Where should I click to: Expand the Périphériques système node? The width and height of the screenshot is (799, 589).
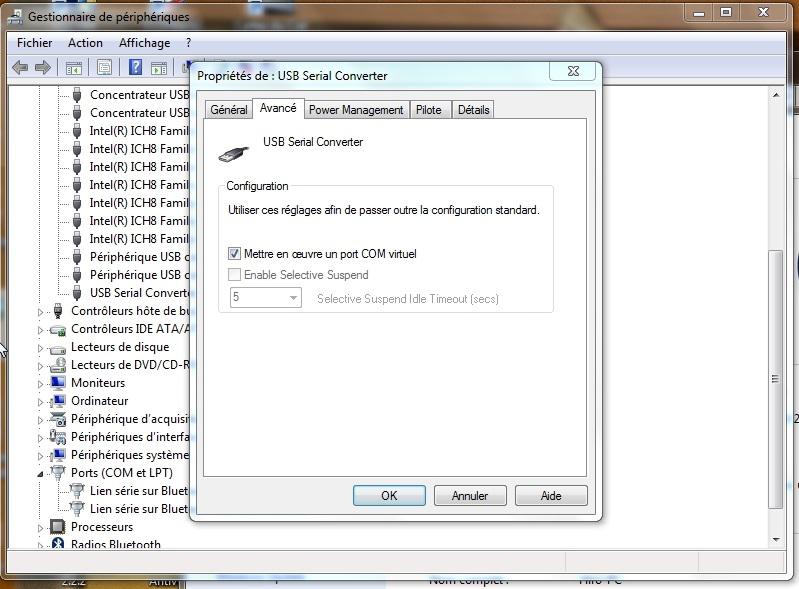41,456
